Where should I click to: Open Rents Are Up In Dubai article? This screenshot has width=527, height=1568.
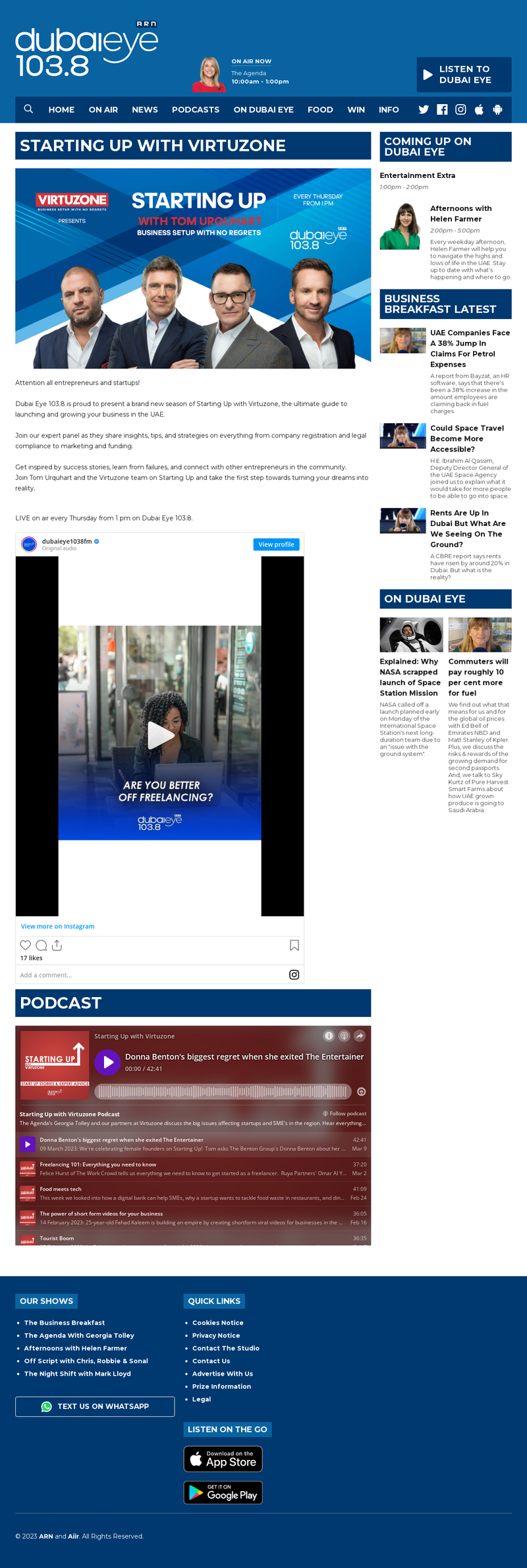click(x=468, y=529)
